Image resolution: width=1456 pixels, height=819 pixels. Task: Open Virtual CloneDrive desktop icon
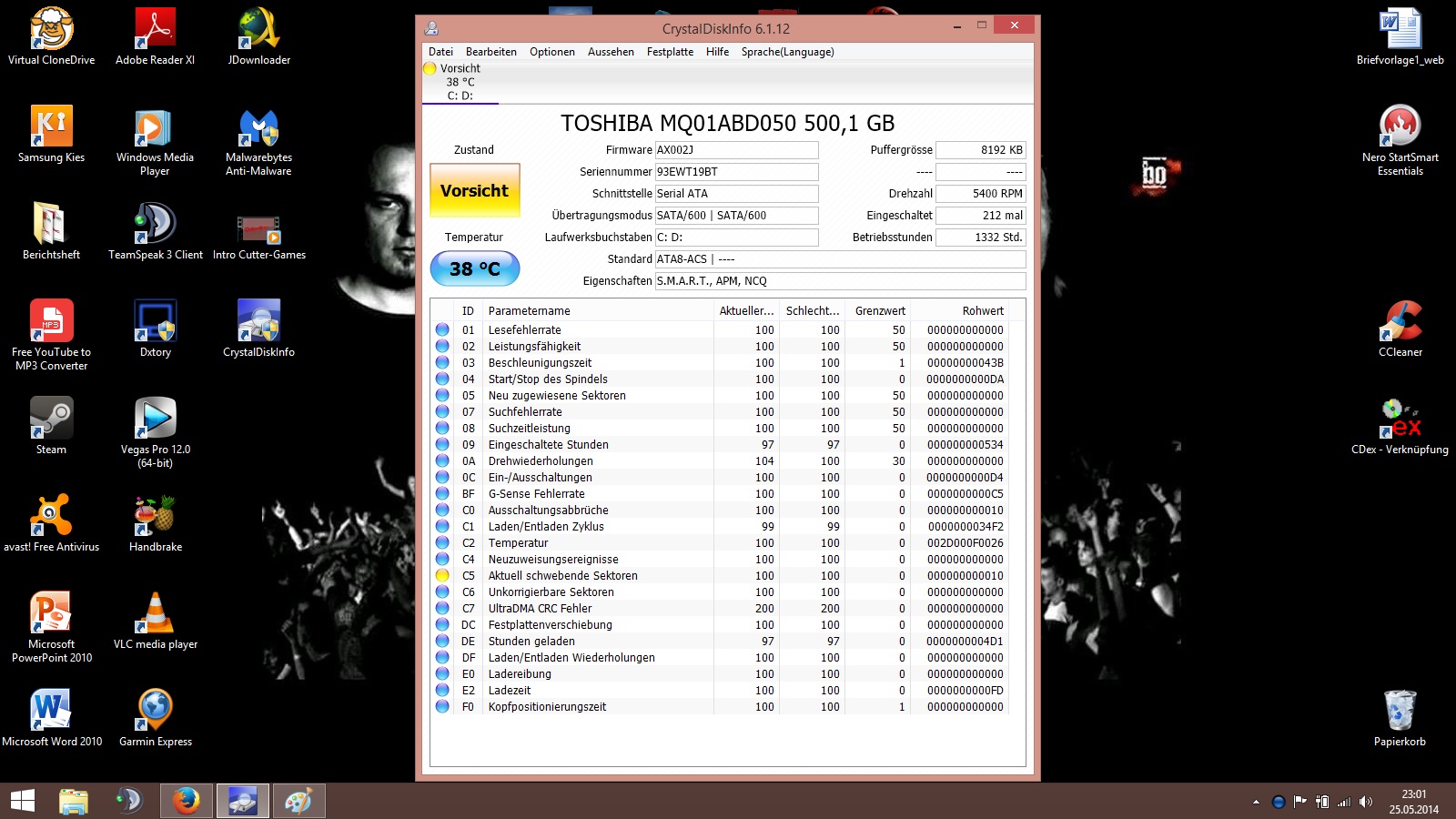pos(52,36)
